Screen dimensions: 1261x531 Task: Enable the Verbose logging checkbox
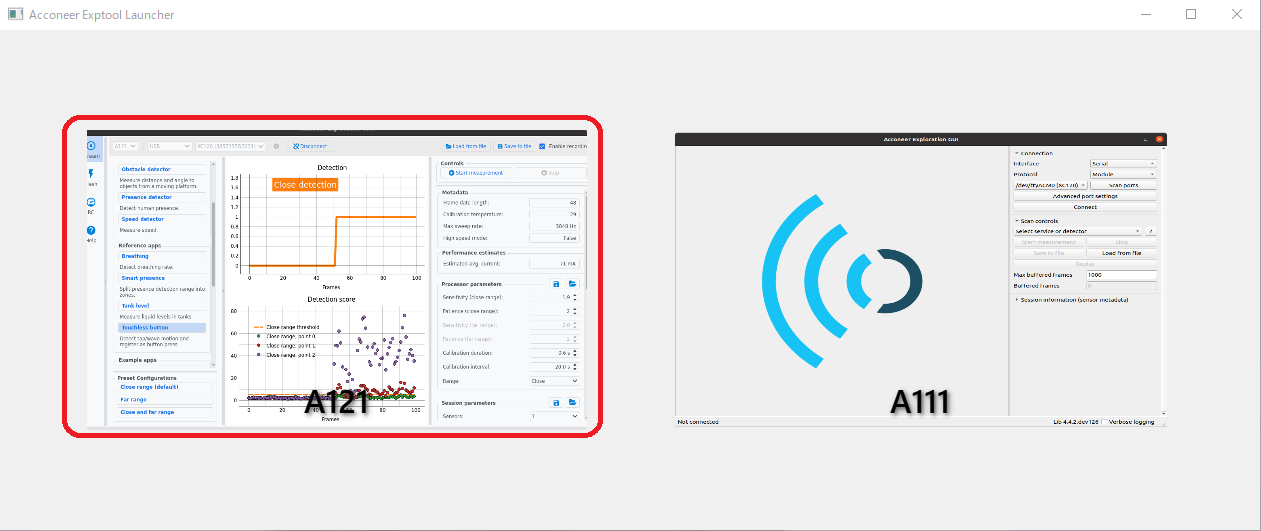point(1106,422)
